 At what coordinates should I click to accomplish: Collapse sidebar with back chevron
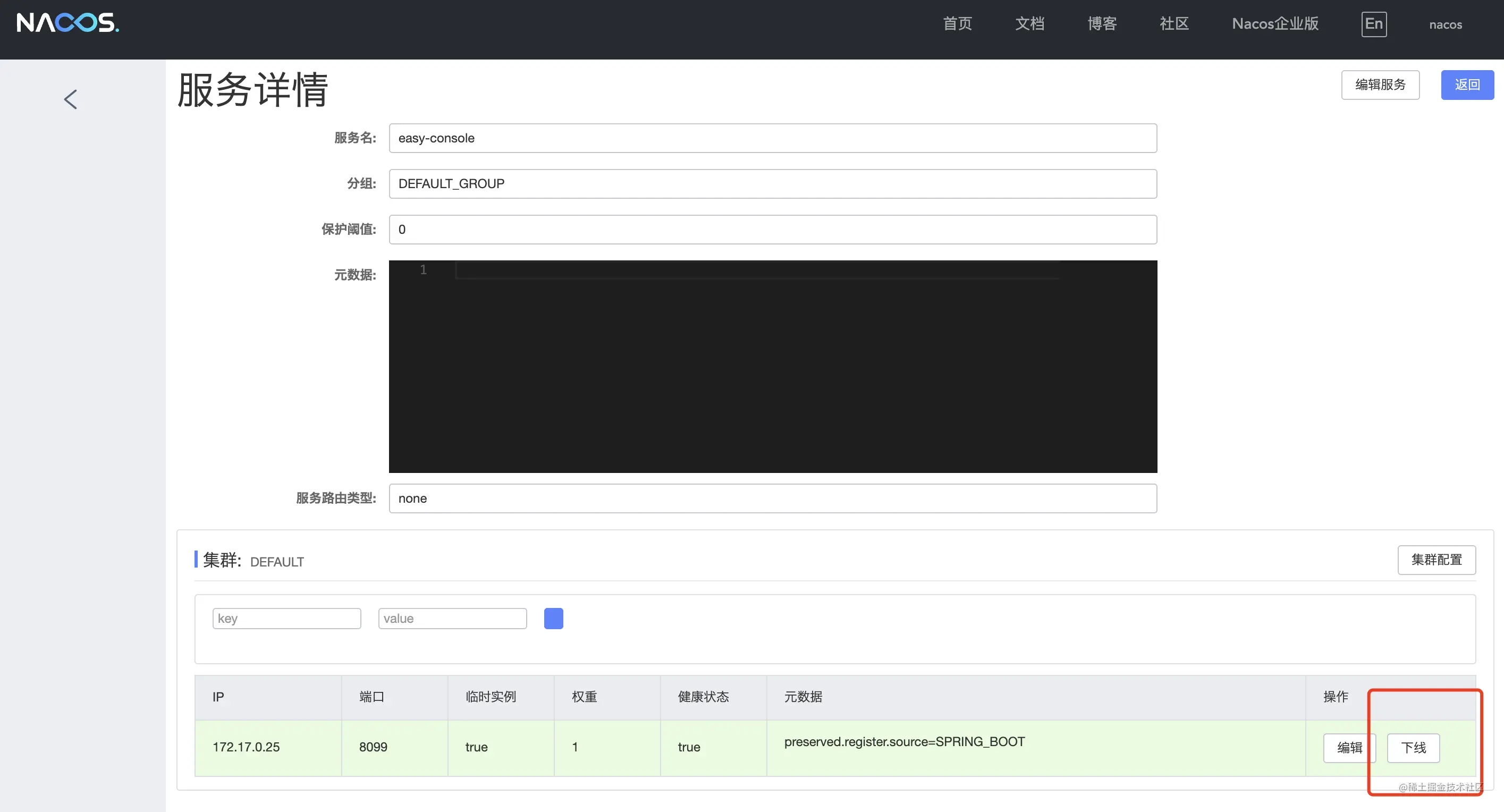[x=71, y=99]
